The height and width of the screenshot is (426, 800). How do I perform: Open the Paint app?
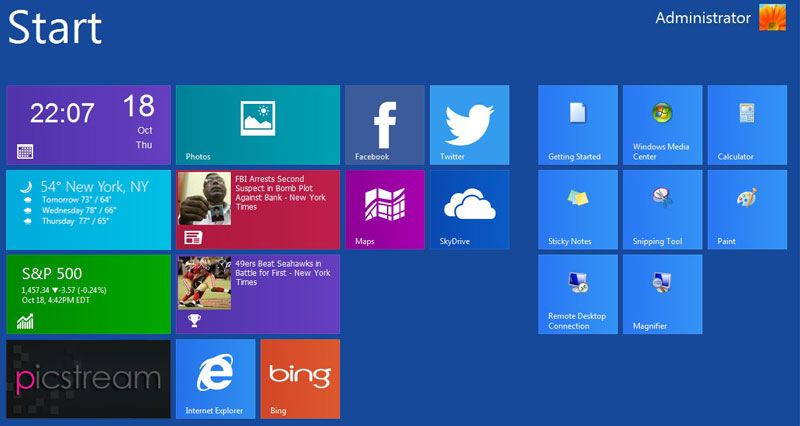click(746, 209)
